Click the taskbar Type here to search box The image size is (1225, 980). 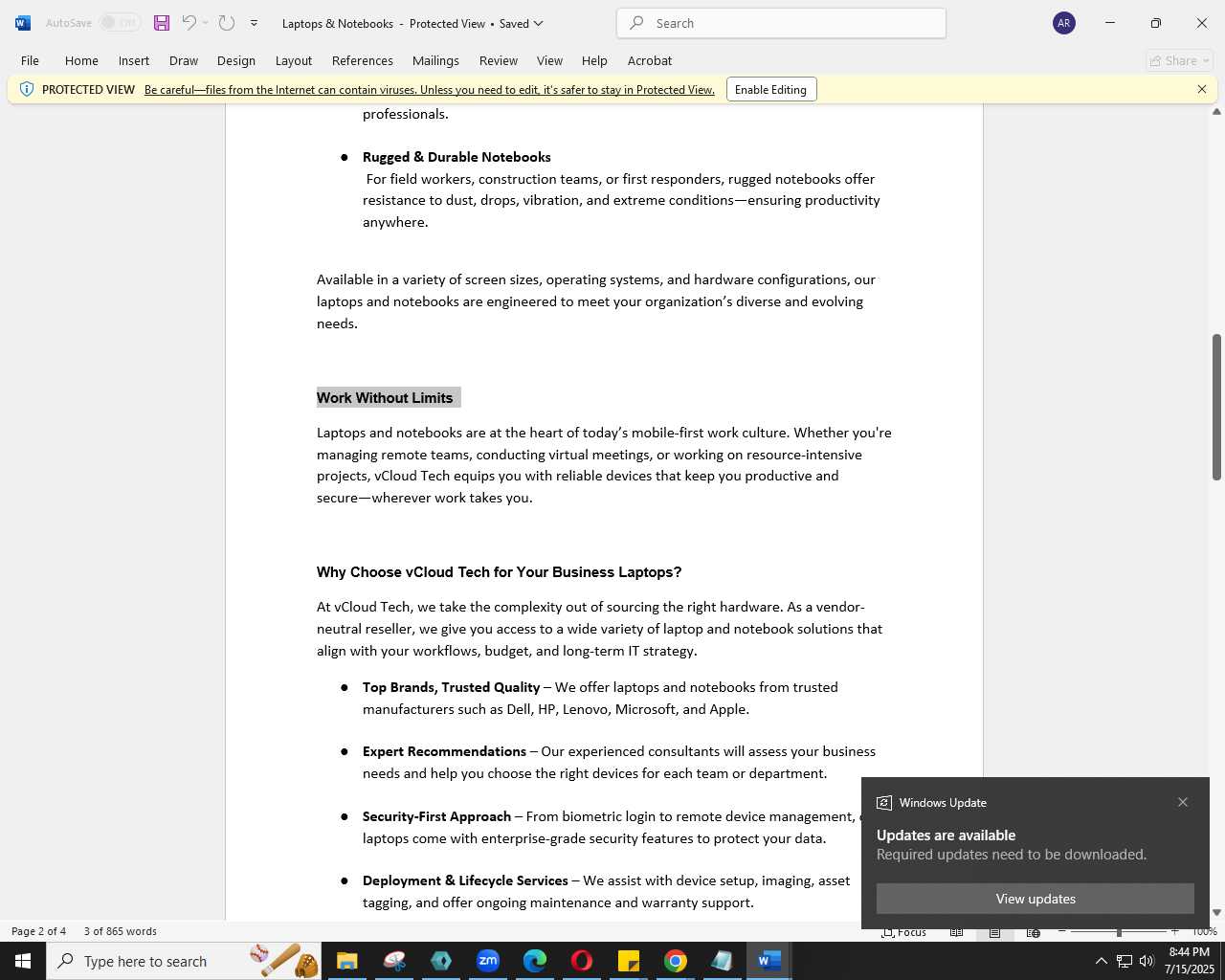[x=186, y=961]
